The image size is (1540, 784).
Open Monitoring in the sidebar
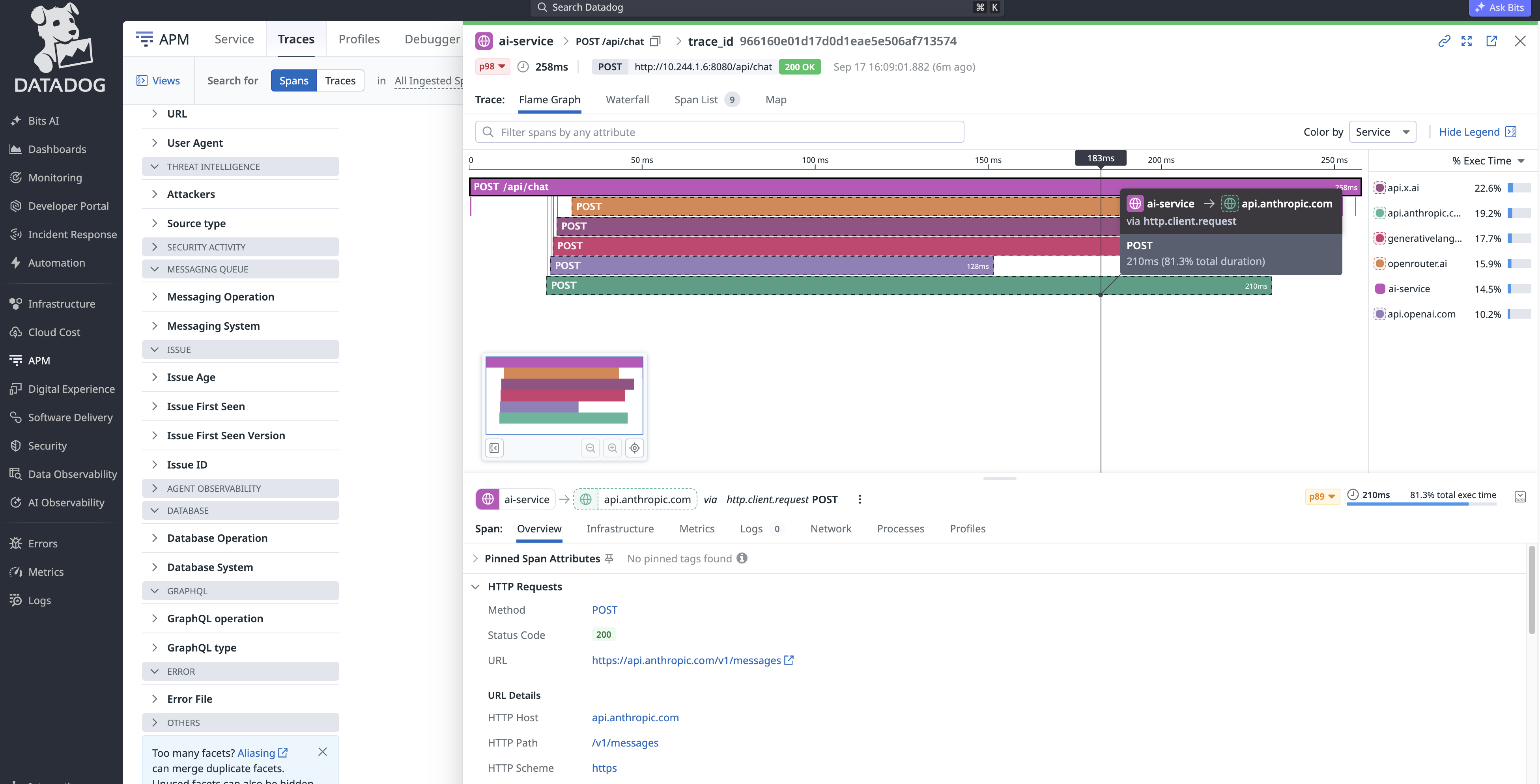pyautogui.click(x=46, y=177)
